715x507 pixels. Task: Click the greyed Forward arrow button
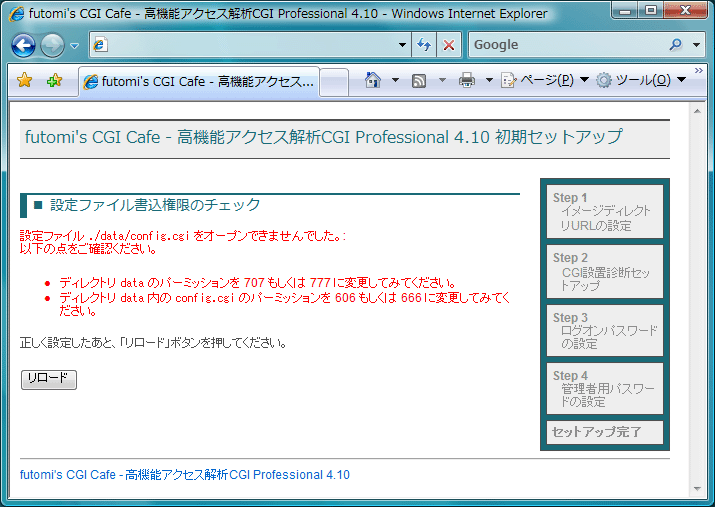pos(52,45)
